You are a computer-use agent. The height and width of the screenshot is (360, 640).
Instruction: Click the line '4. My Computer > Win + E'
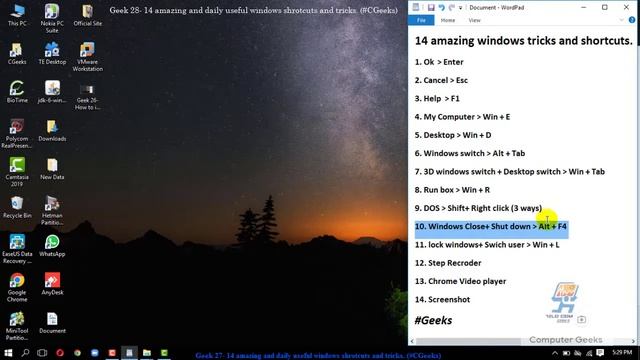pos(462,117)
